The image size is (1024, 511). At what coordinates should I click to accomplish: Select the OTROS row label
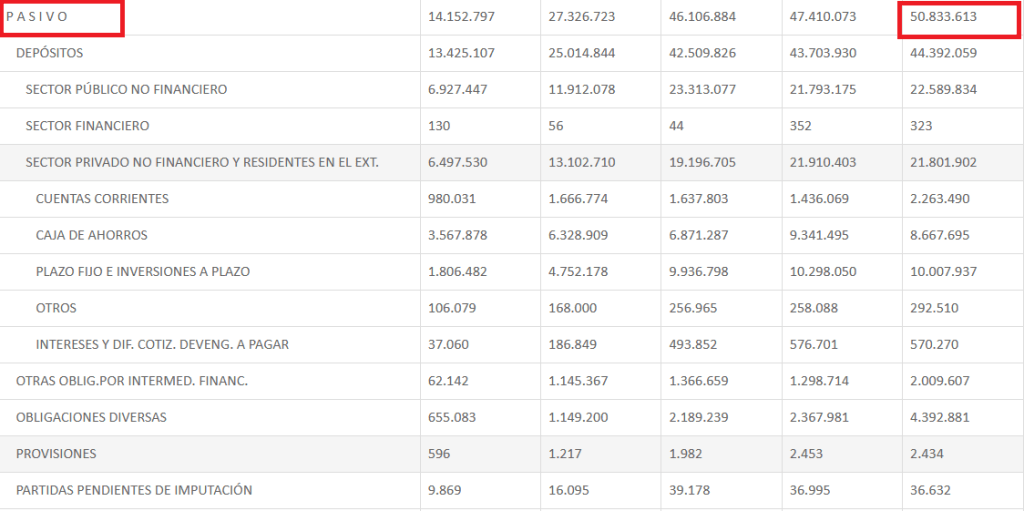[x=56, y=308]
